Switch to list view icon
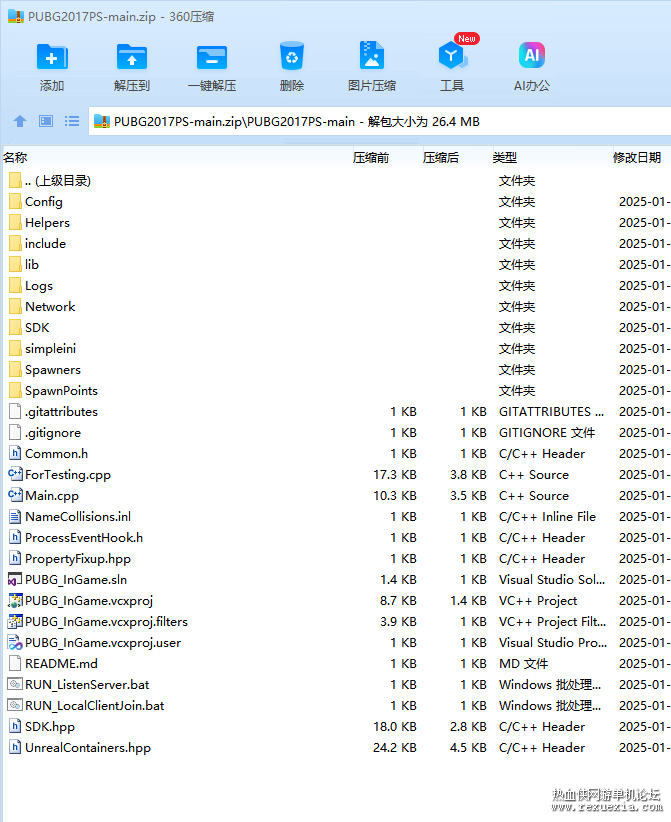The width and height of the screenshot is (671, 822). (72, 122)
